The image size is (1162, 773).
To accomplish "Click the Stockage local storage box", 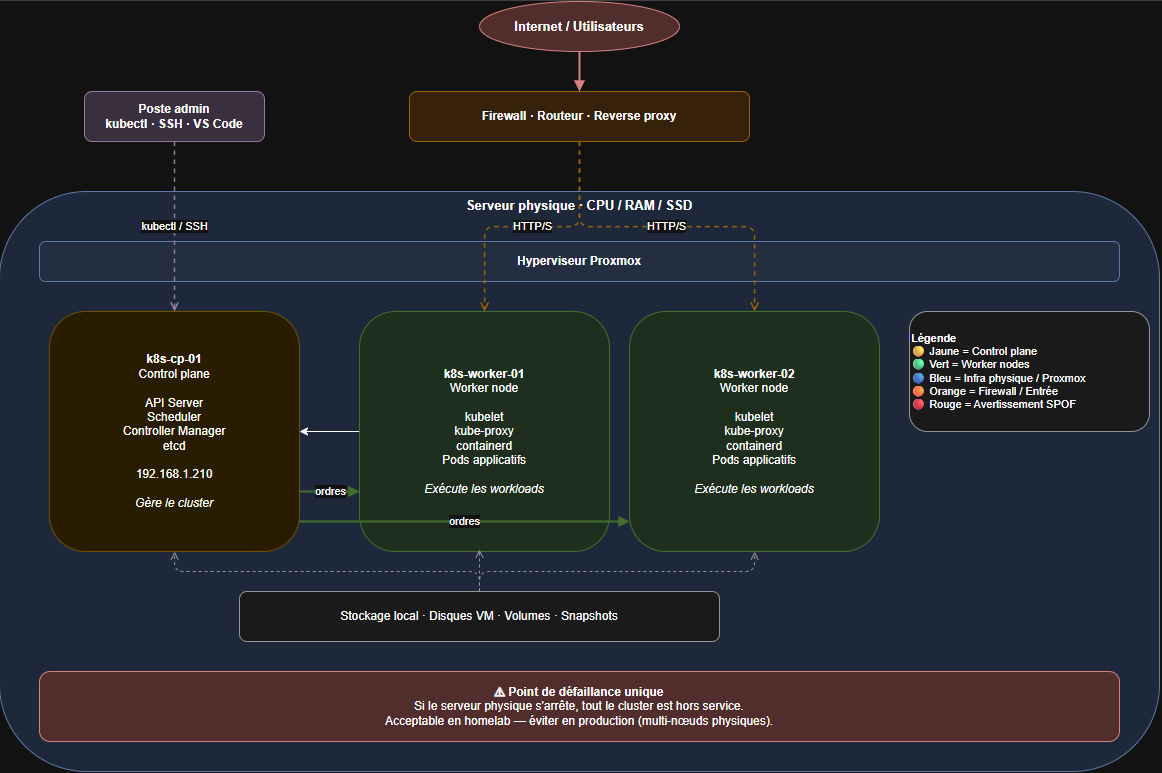I will [479, 616].
